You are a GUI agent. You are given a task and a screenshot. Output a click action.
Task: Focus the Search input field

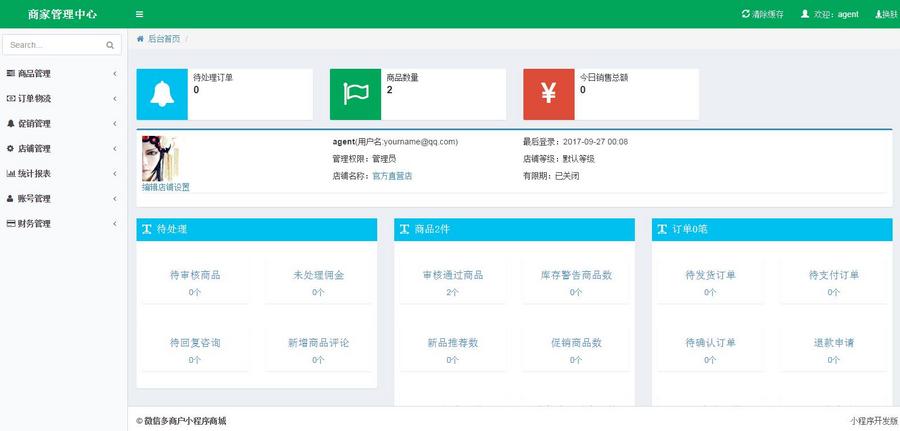pos(62,45)
